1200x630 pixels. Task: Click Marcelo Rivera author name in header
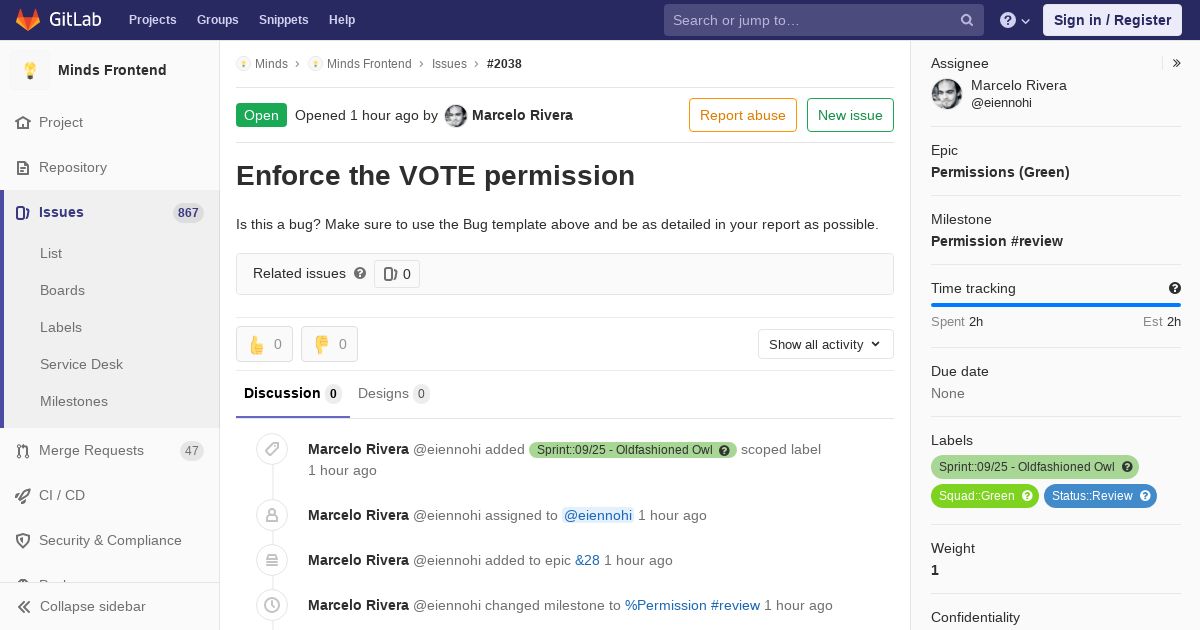click(x=522, y=115)
